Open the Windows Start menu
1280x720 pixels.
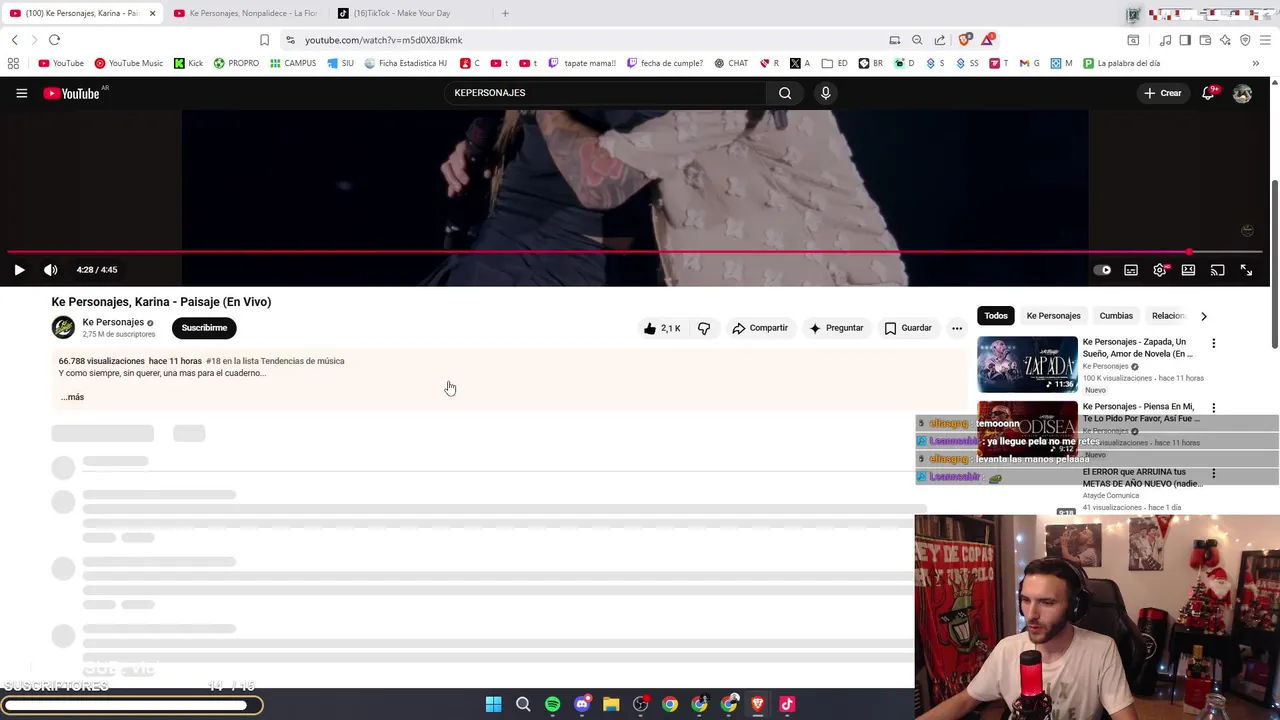pos(493,704)
